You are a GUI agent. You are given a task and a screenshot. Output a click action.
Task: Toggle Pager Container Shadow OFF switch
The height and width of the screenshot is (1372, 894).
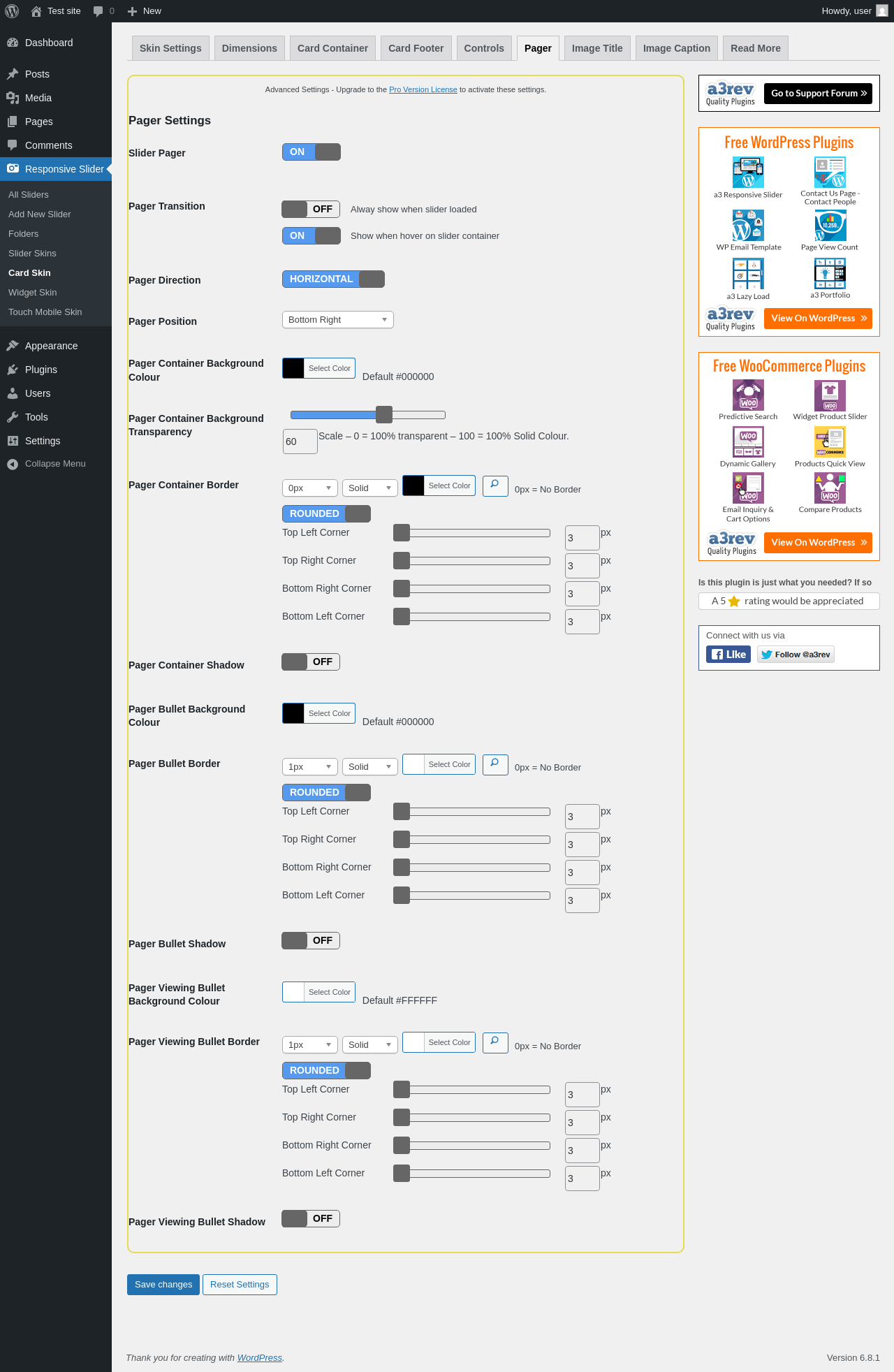[x=311, y=662]
